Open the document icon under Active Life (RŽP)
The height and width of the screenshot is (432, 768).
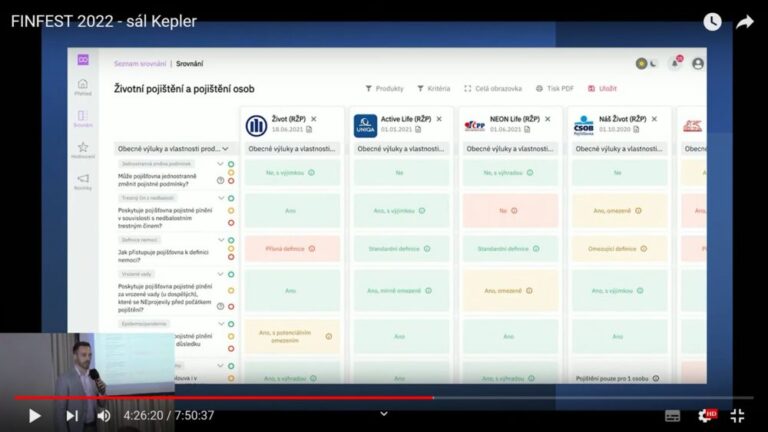pyautogui.click(x=418, y=129)
